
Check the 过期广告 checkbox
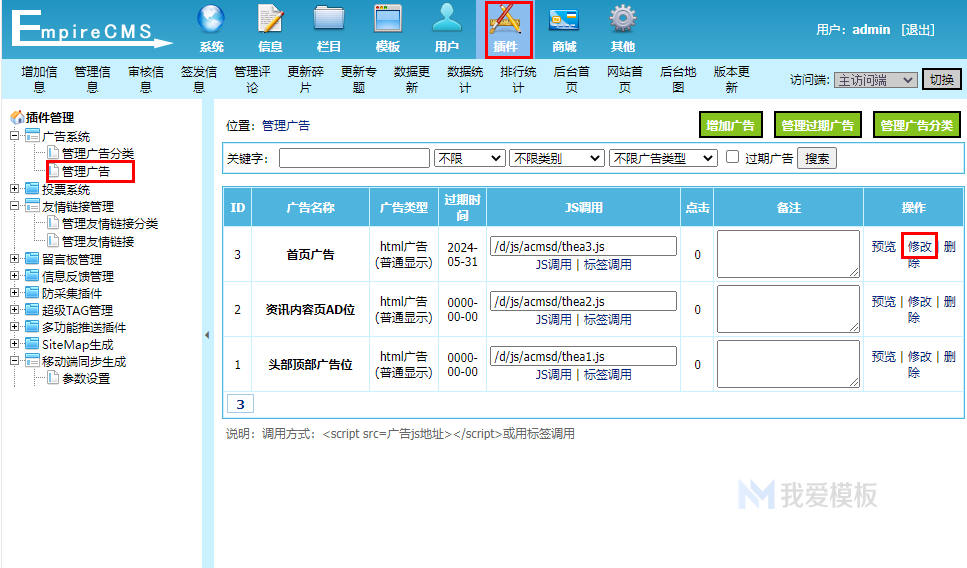(732, 157)
